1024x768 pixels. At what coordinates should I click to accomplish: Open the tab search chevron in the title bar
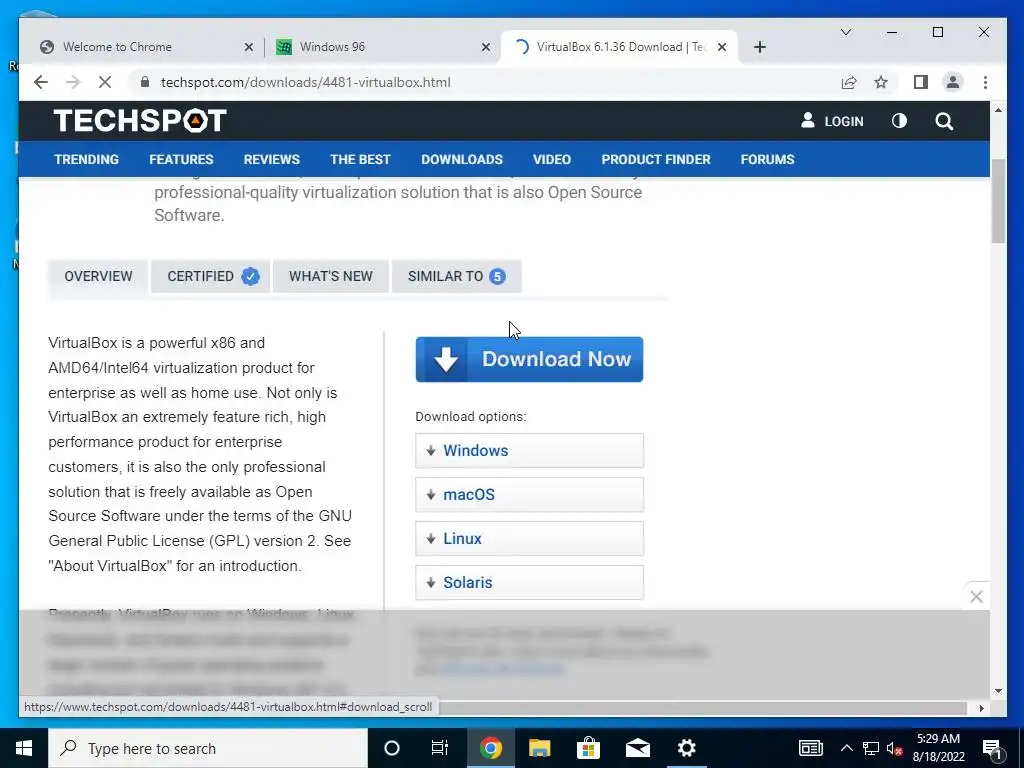846,32
